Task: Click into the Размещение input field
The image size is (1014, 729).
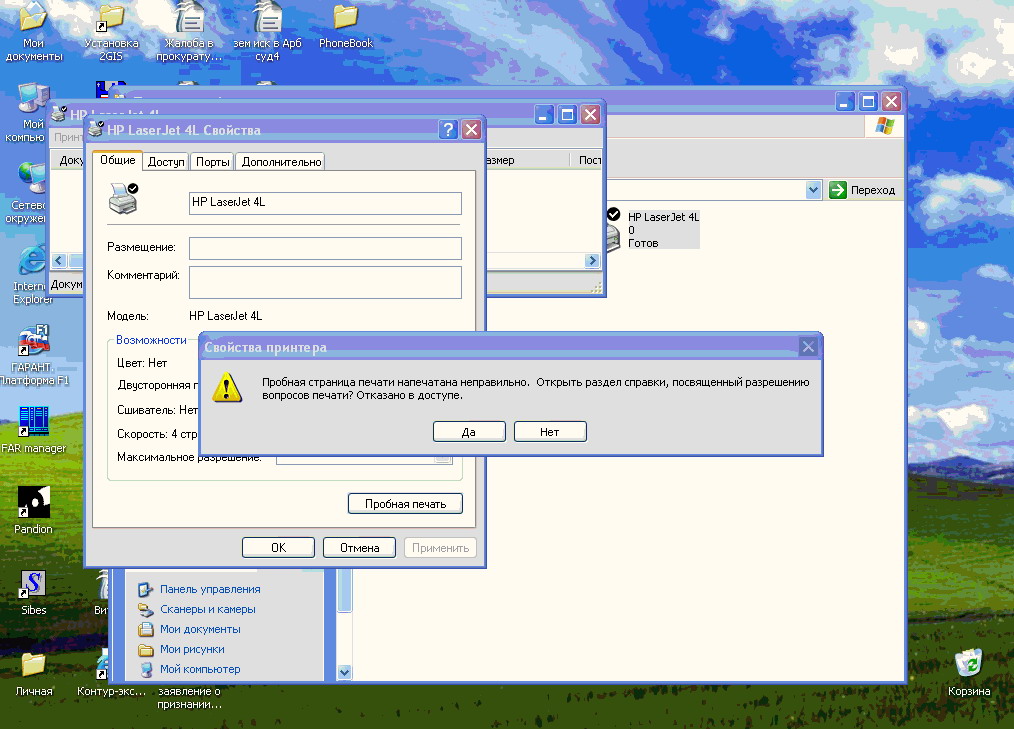Action: click(x=325, y=248)
